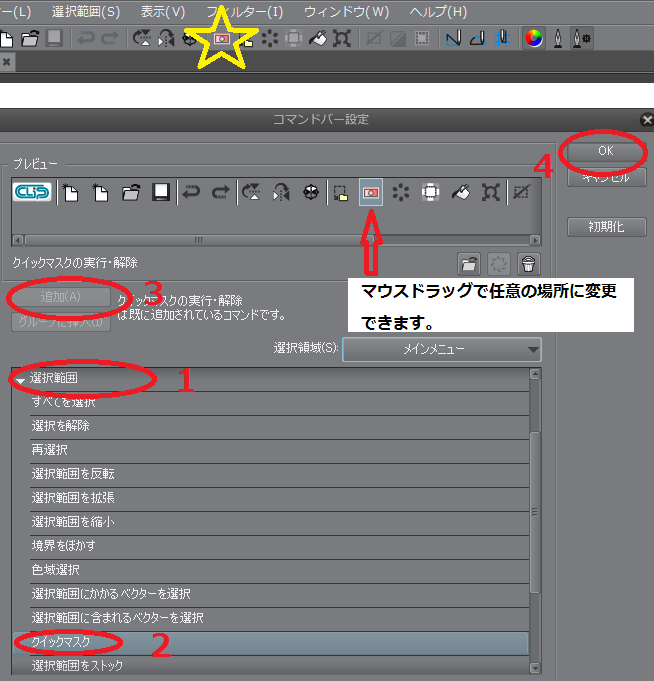Click the 追加(A) add button
This screenshot has height=681, width=654.
pos(61,297)
